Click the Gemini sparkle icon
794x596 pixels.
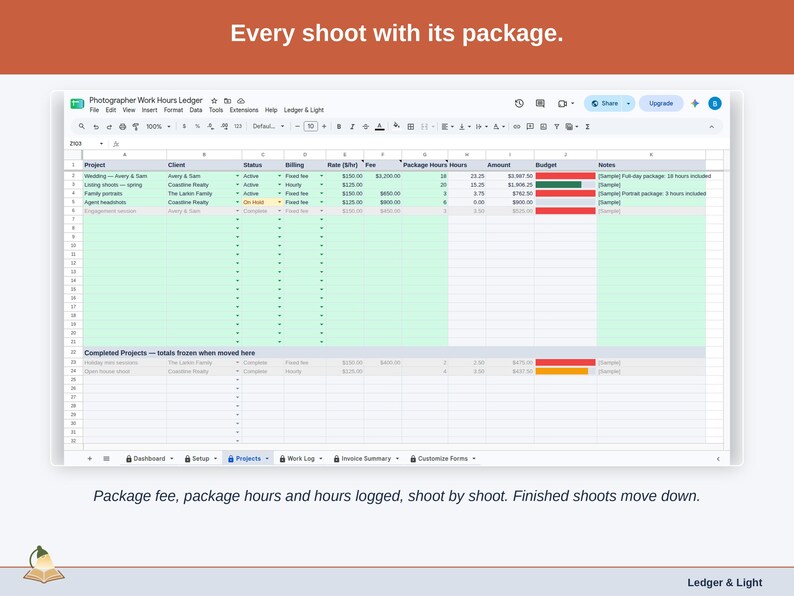pyautogui.click(x=695, y=103)
